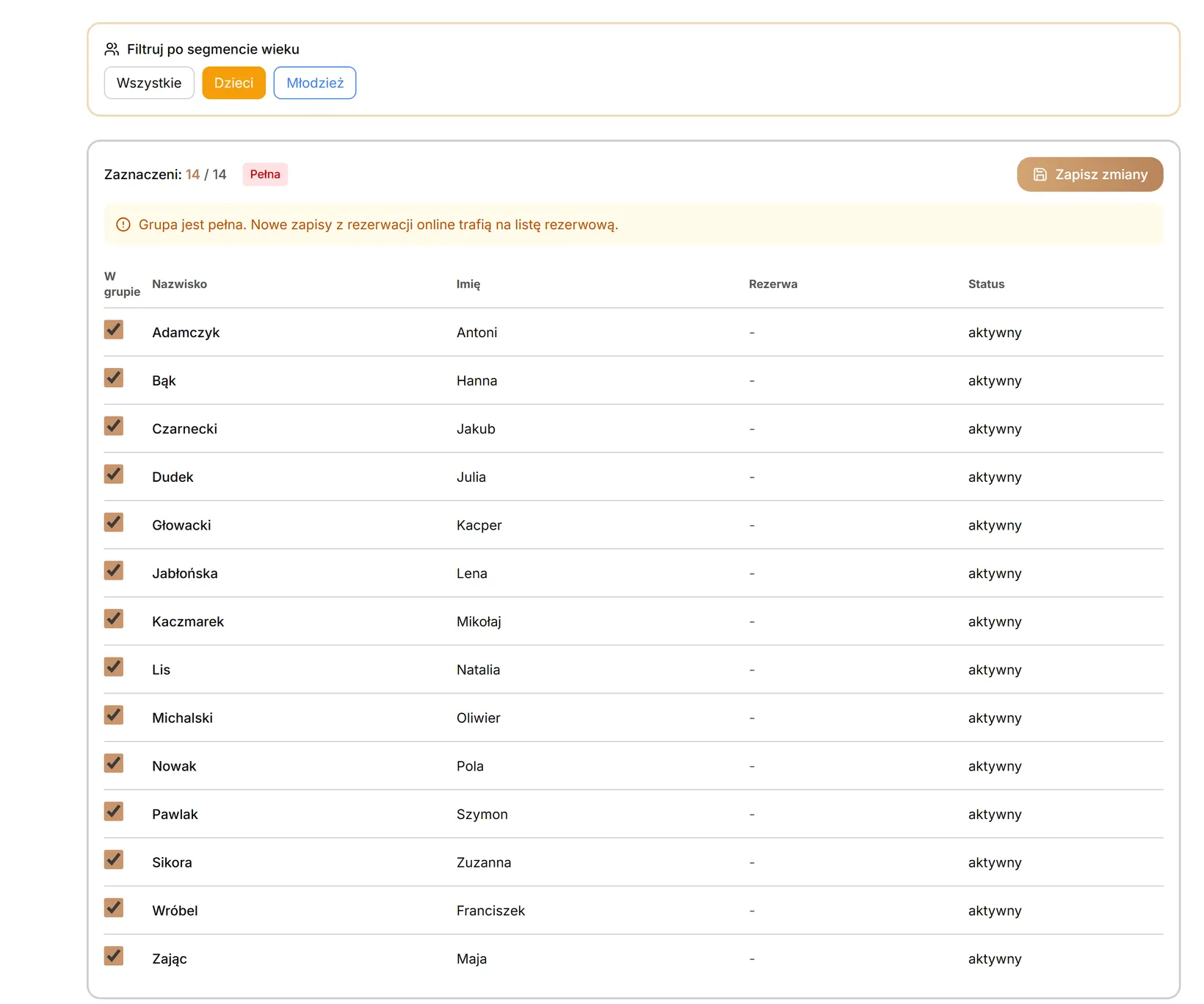
Task: Click the save icon in Zapisz zmiany
Action: pyautogui.click(x=1040, y=175)
